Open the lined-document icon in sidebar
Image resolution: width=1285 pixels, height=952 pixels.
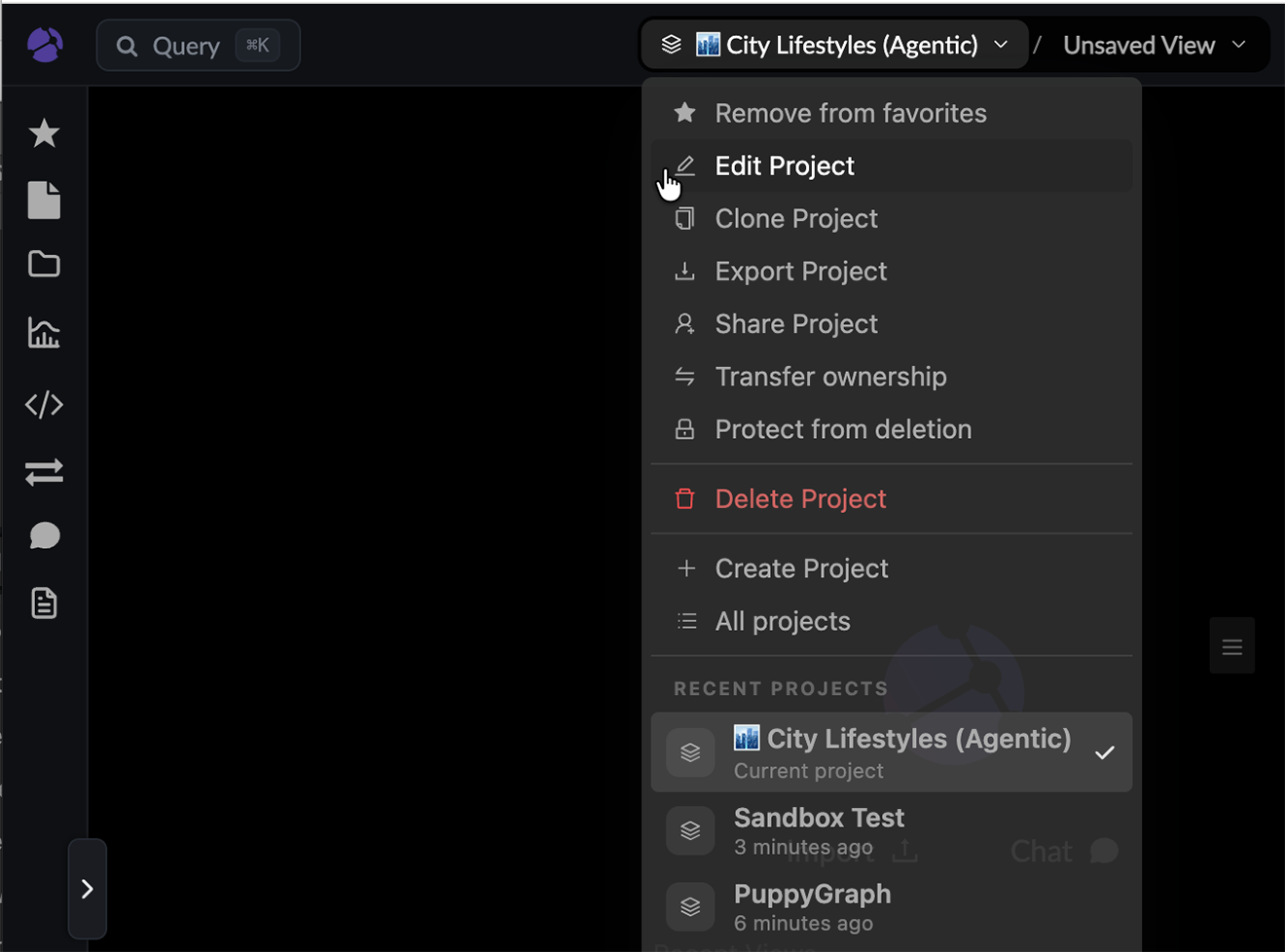pyautogui.click(x=44, y=604)
